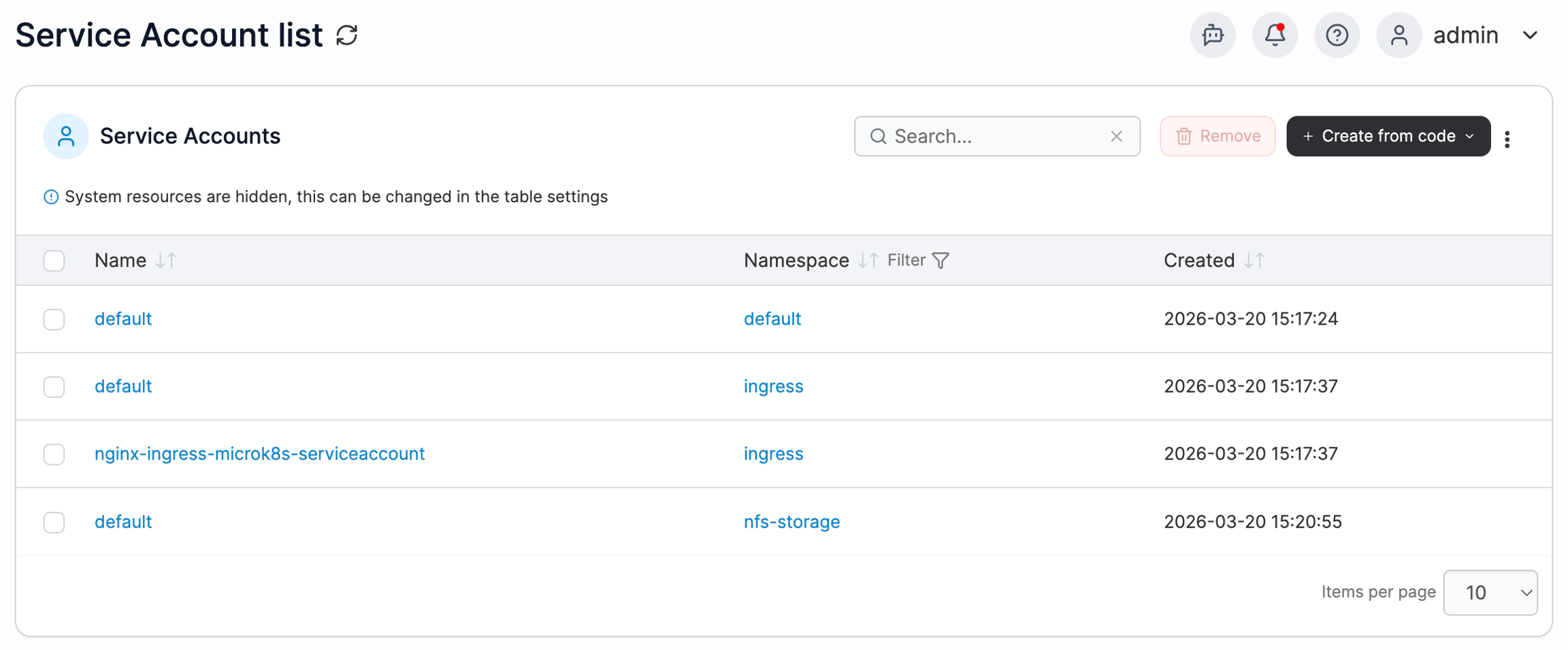1568x650 pixels.
Task: Open the default account in nfs-storage row
Action: pyautogui.click(x=123, y=521)
